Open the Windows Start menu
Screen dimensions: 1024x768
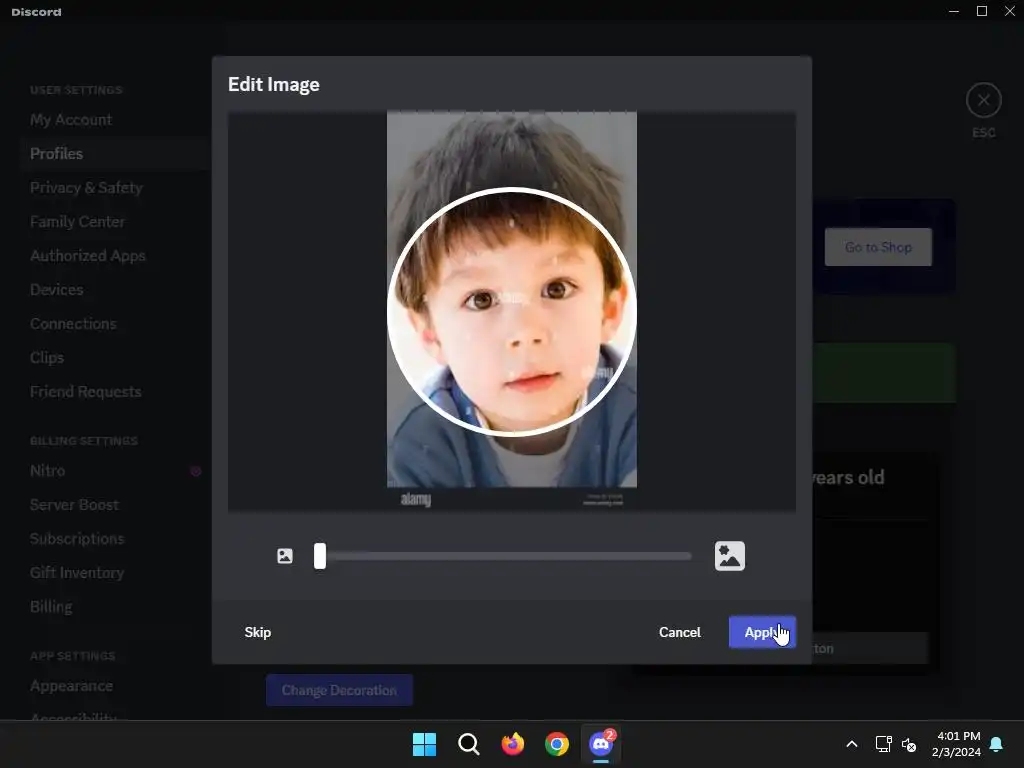(424, 744)
